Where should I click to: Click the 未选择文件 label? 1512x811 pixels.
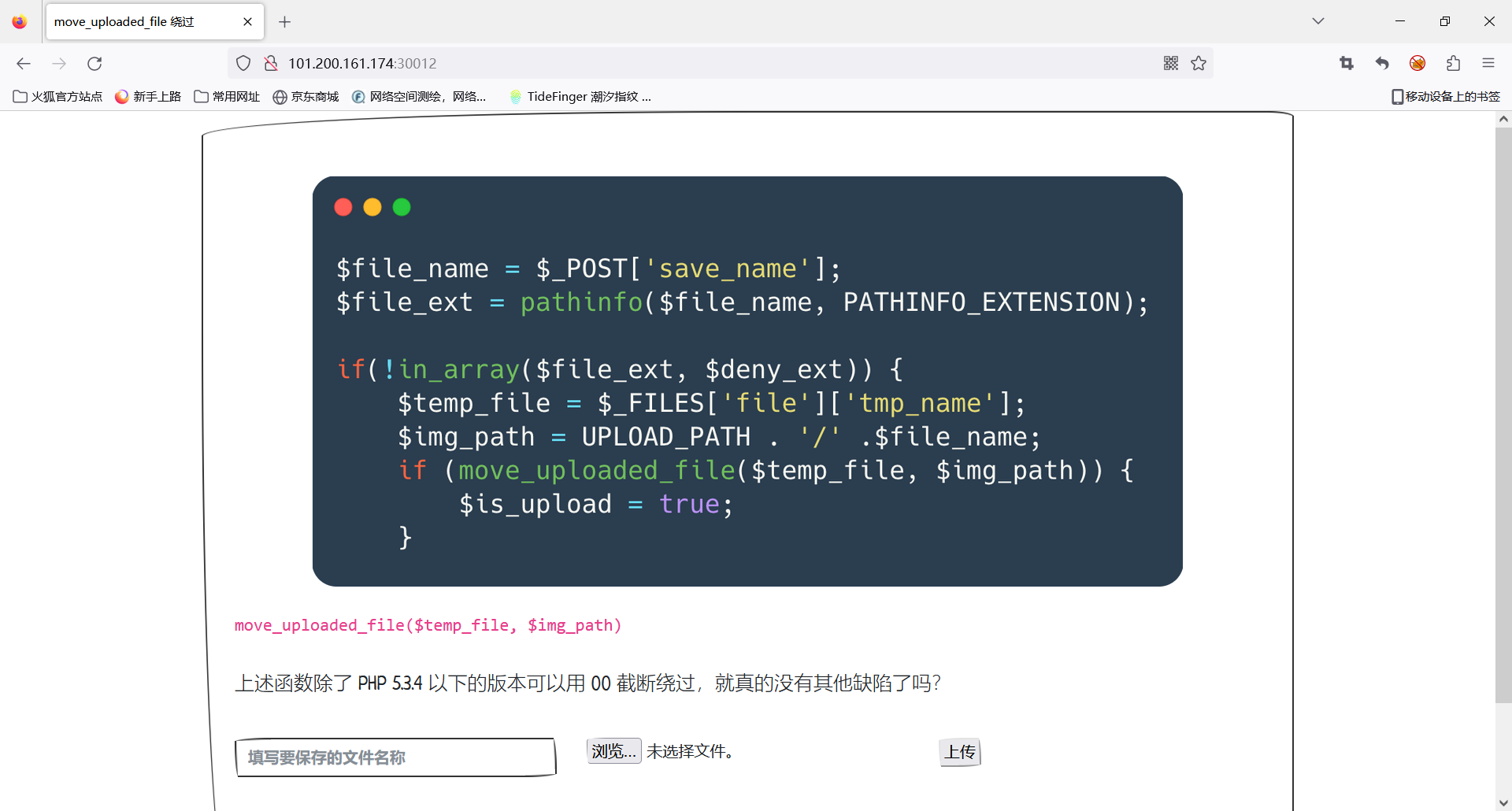(690, 751)
